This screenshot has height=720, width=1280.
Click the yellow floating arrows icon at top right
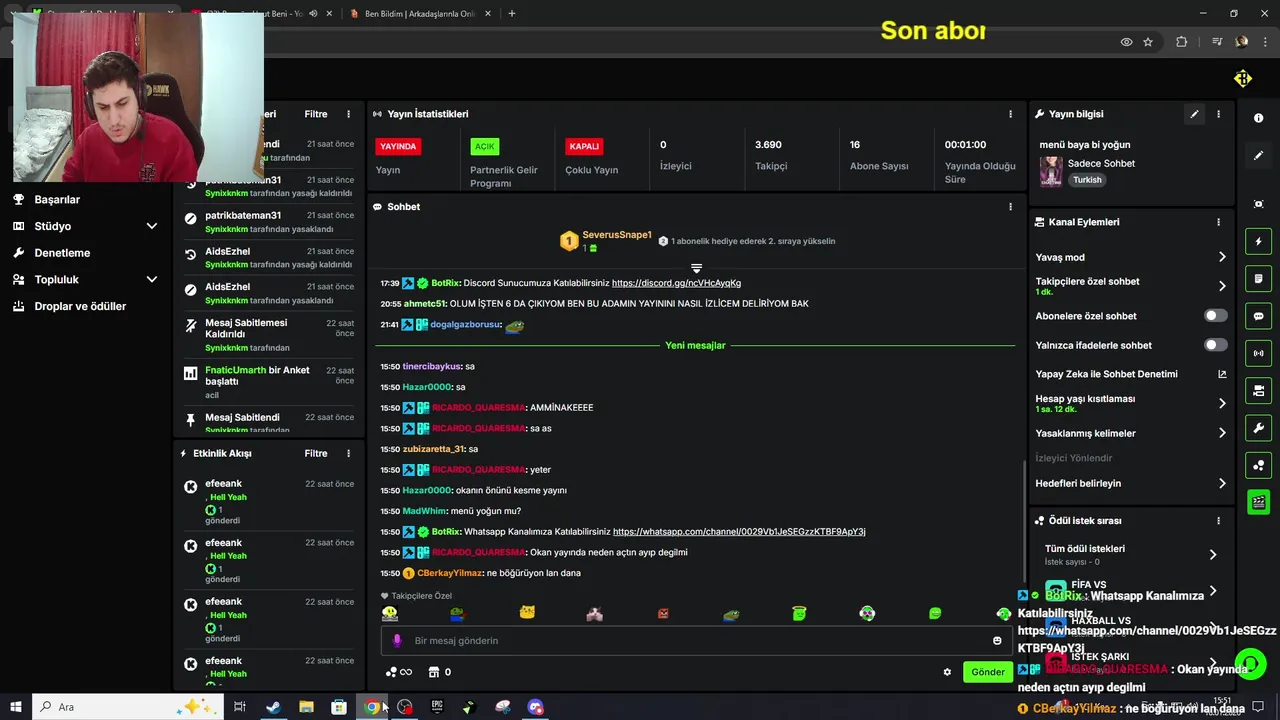1243,79
